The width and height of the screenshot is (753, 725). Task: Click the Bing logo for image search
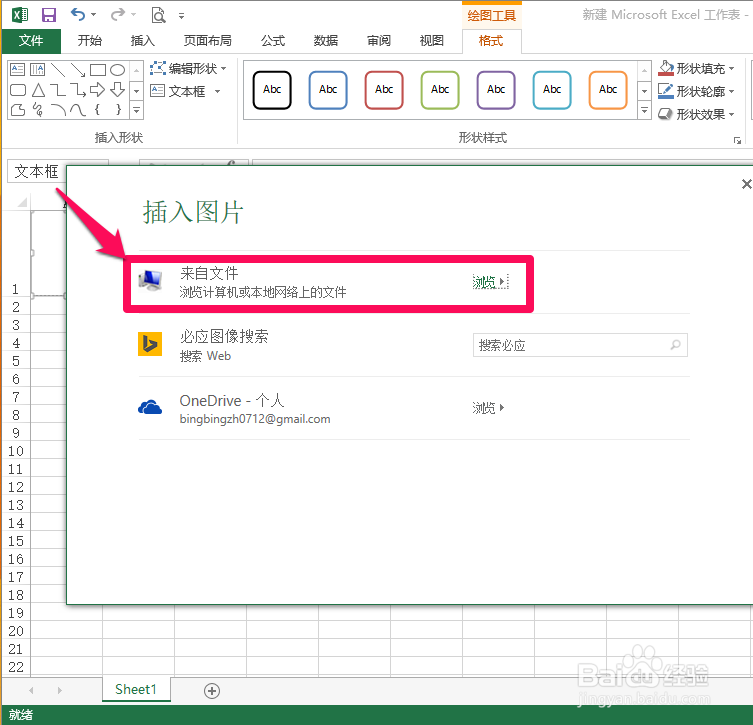coord(150,344)
